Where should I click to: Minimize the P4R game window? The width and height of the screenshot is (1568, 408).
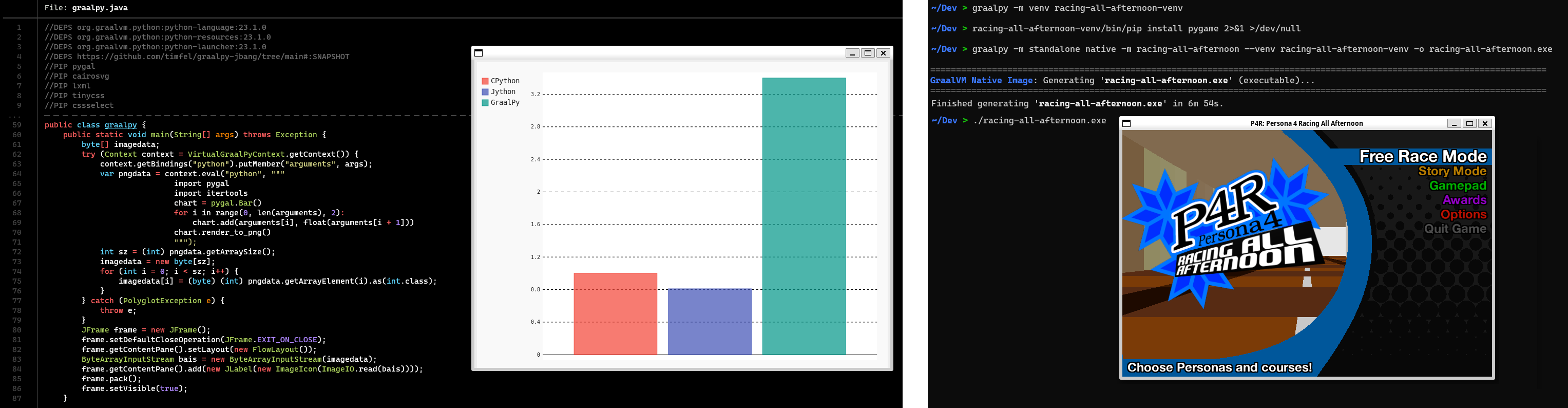click(1454, 124)
